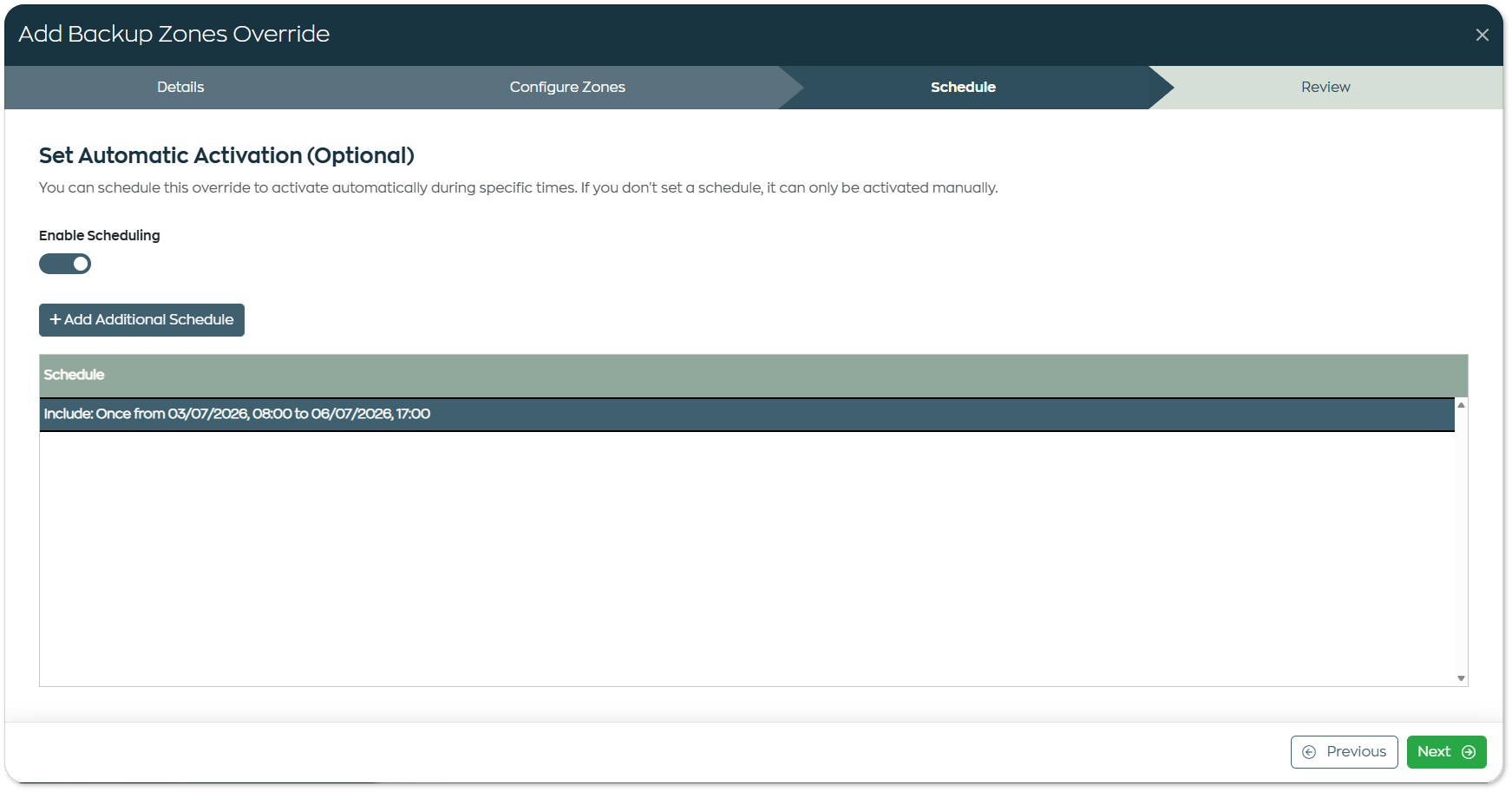Click the empty area below the schedule entry

747,558
